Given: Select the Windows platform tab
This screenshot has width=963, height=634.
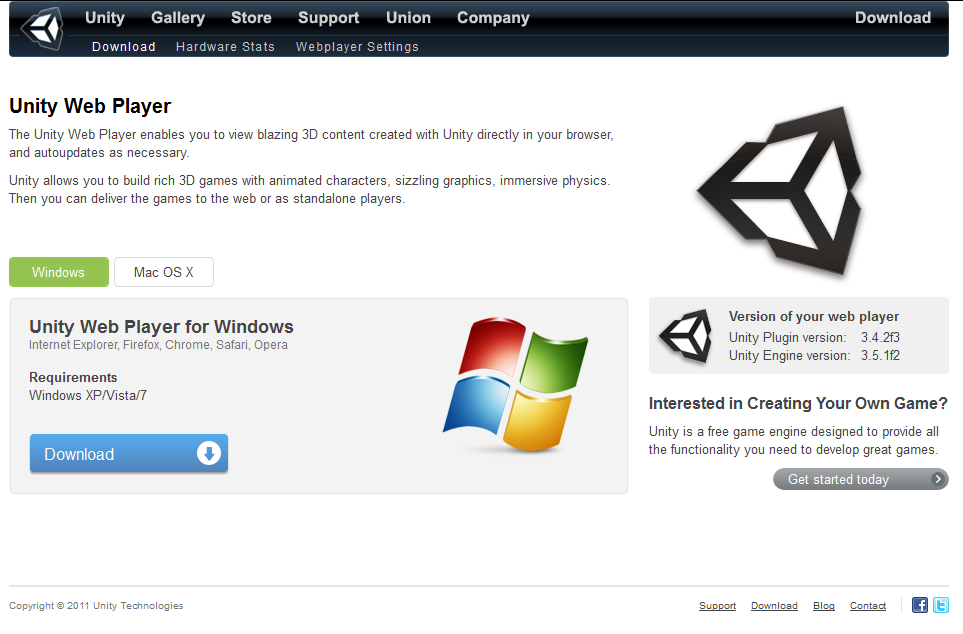Looking at the screenshot, I should click(x=59, y=272).
